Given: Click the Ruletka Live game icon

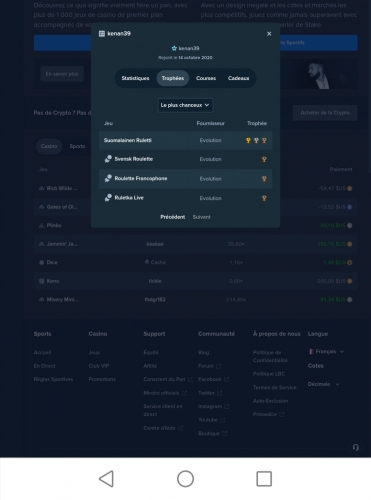Looking at the screenshot, I should click(x=108, y=198).
